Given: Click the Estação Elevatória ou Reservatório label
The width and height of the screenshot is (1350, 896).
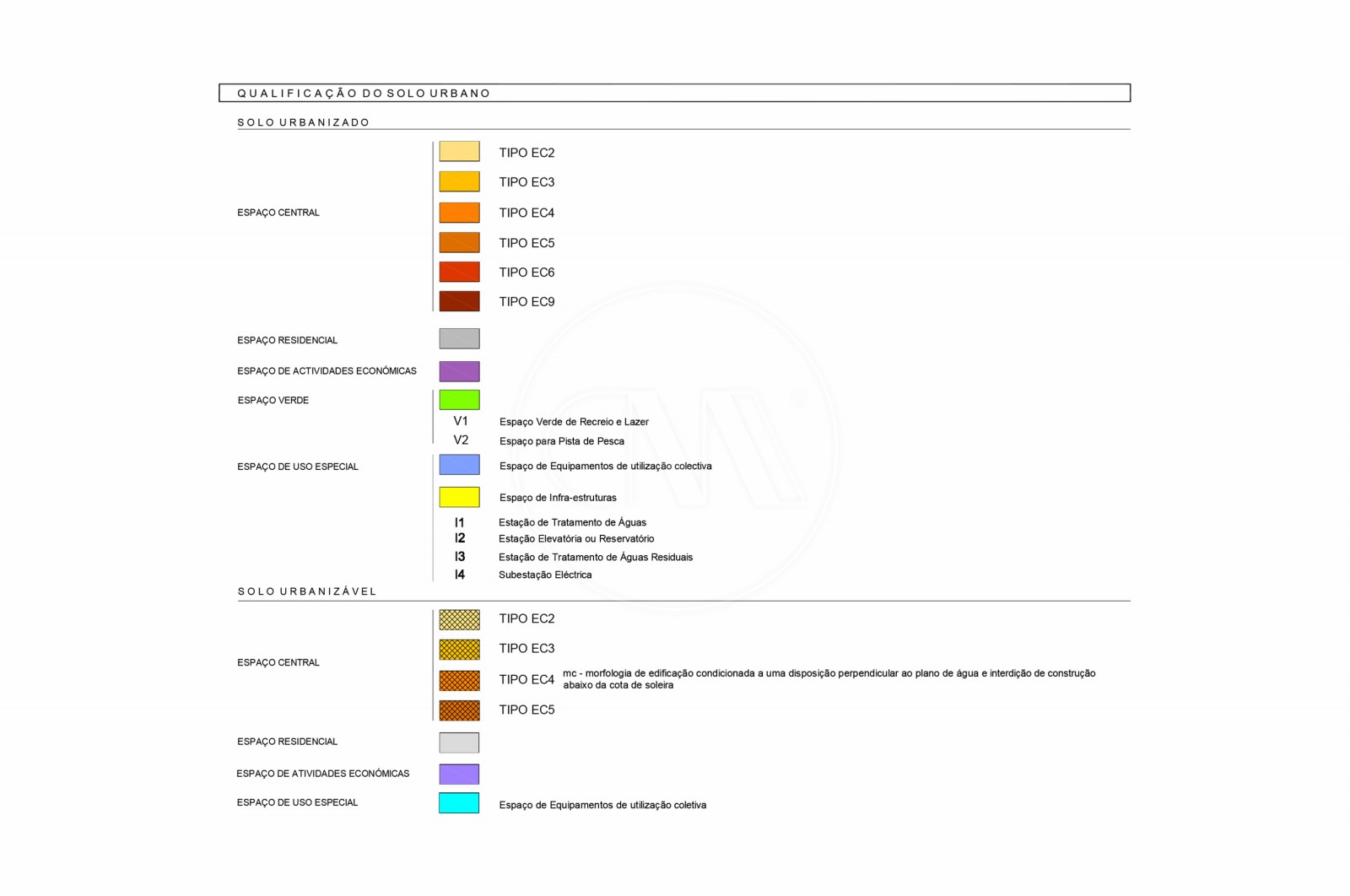Looking at the screenshot, I should (576, 539).
